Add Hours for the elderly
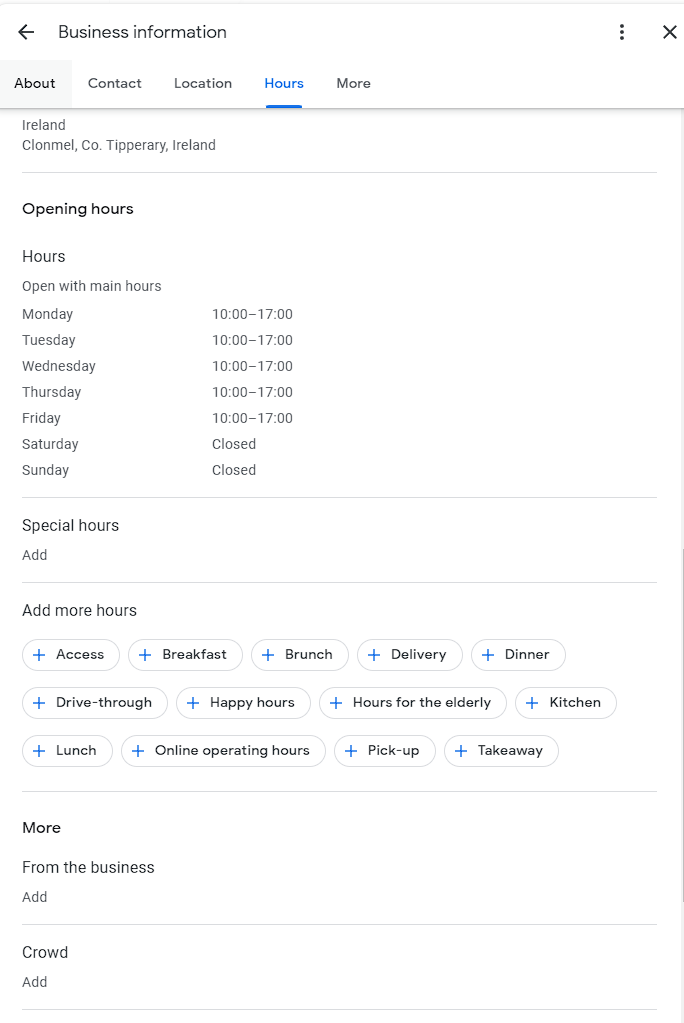The width and height of the screenshot is (684, 1023). point(412,703)
